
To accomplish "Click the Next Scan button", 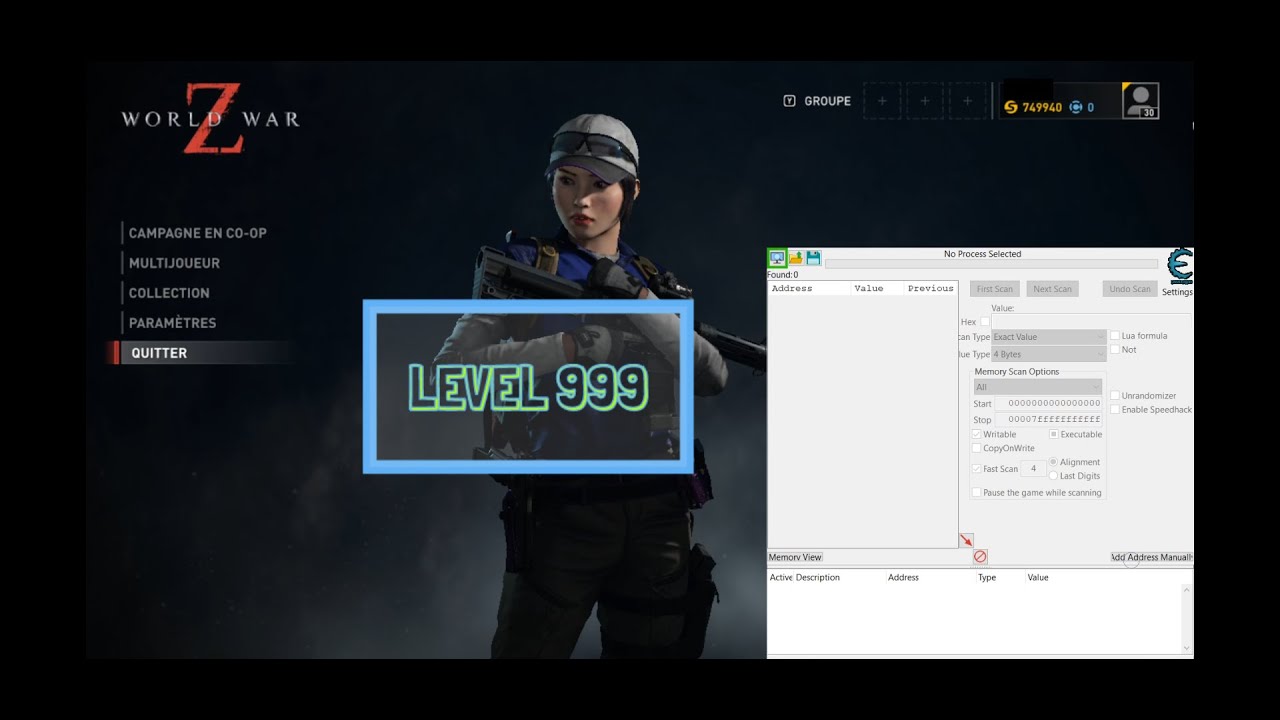I will [x=1052, y=289].
